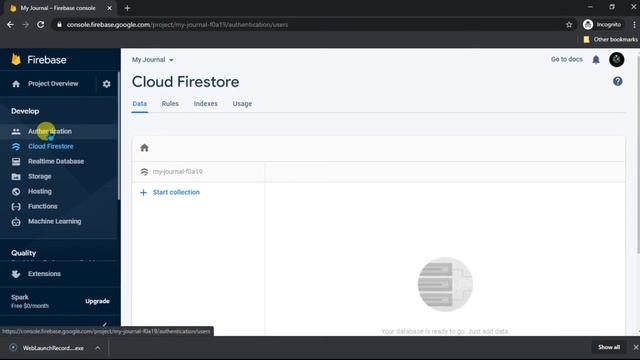640x360 pixels.
Task: Close the downloads bar
Action: click(636, 347)
